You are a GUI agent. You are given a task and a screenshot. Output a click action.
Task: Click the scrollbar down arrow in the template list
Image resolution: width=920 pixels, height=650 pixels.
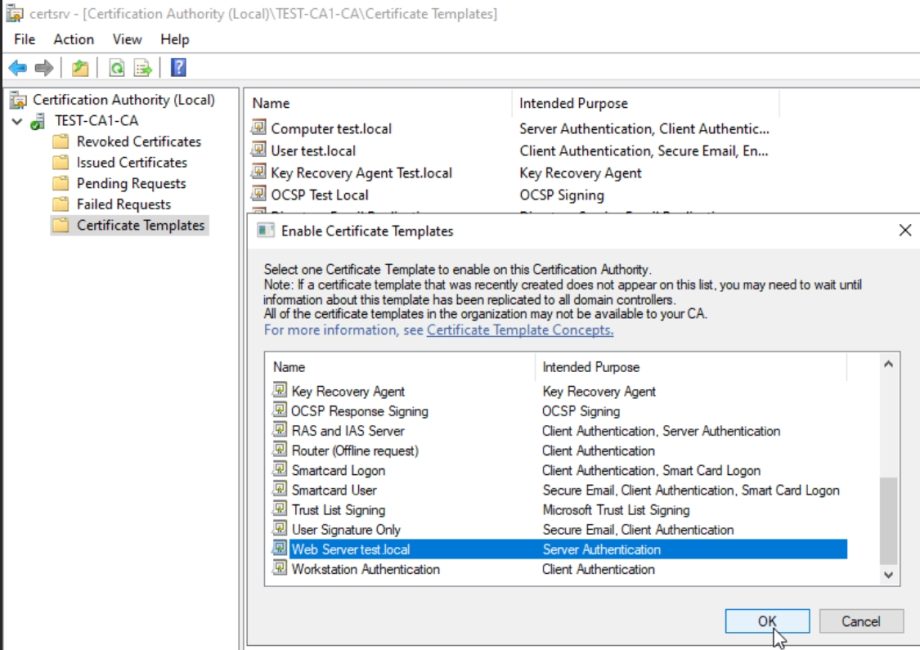pyautogui.click(x=888, y=575)
